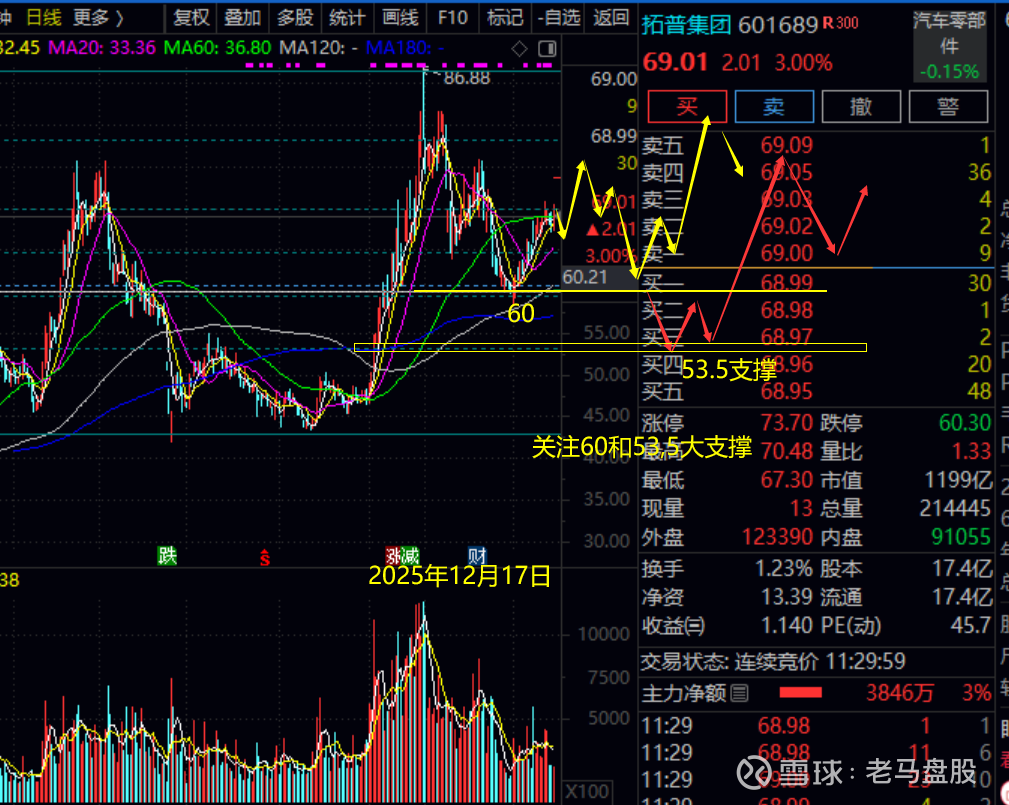Click the 内盘 value 91055
The image size is (1009, 805).
coord(961,537)
